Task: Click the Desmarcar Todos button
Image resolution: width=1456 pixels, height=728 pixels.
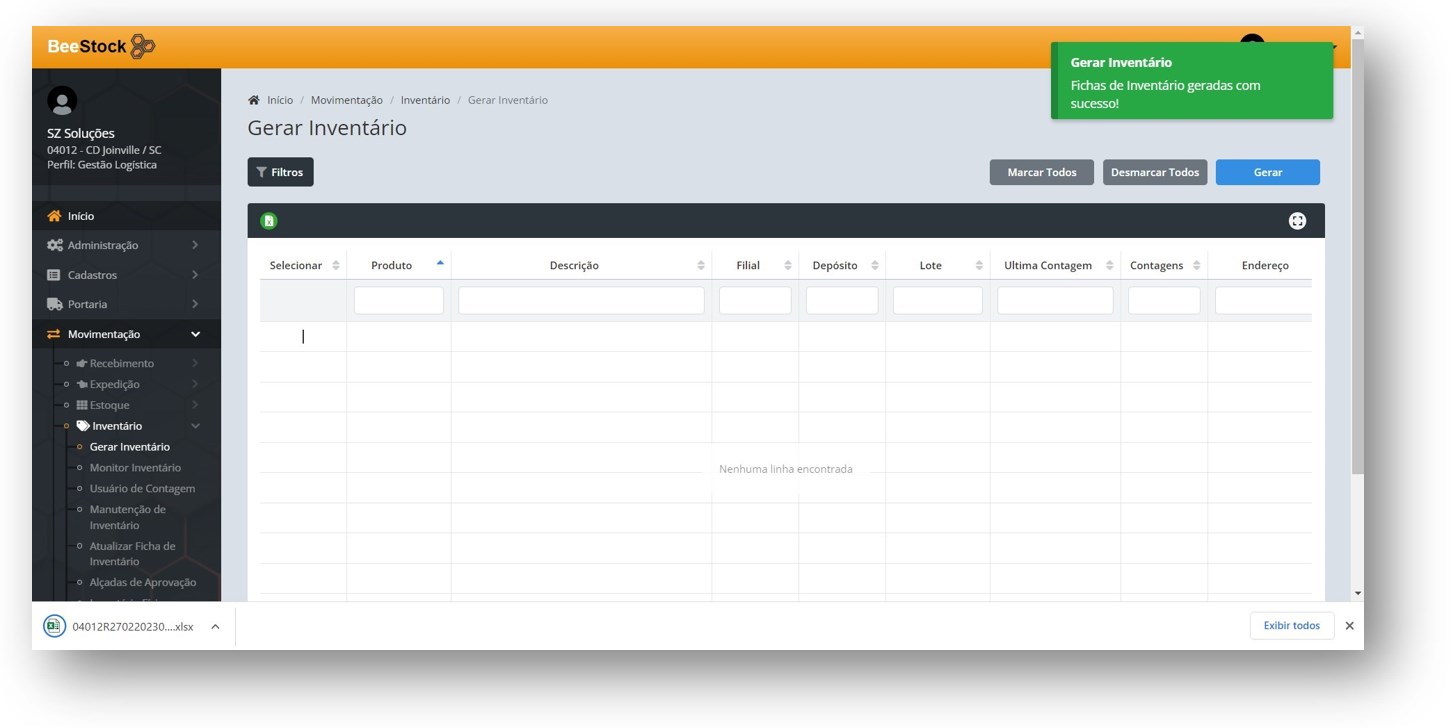Action: tap(1154, 172)
